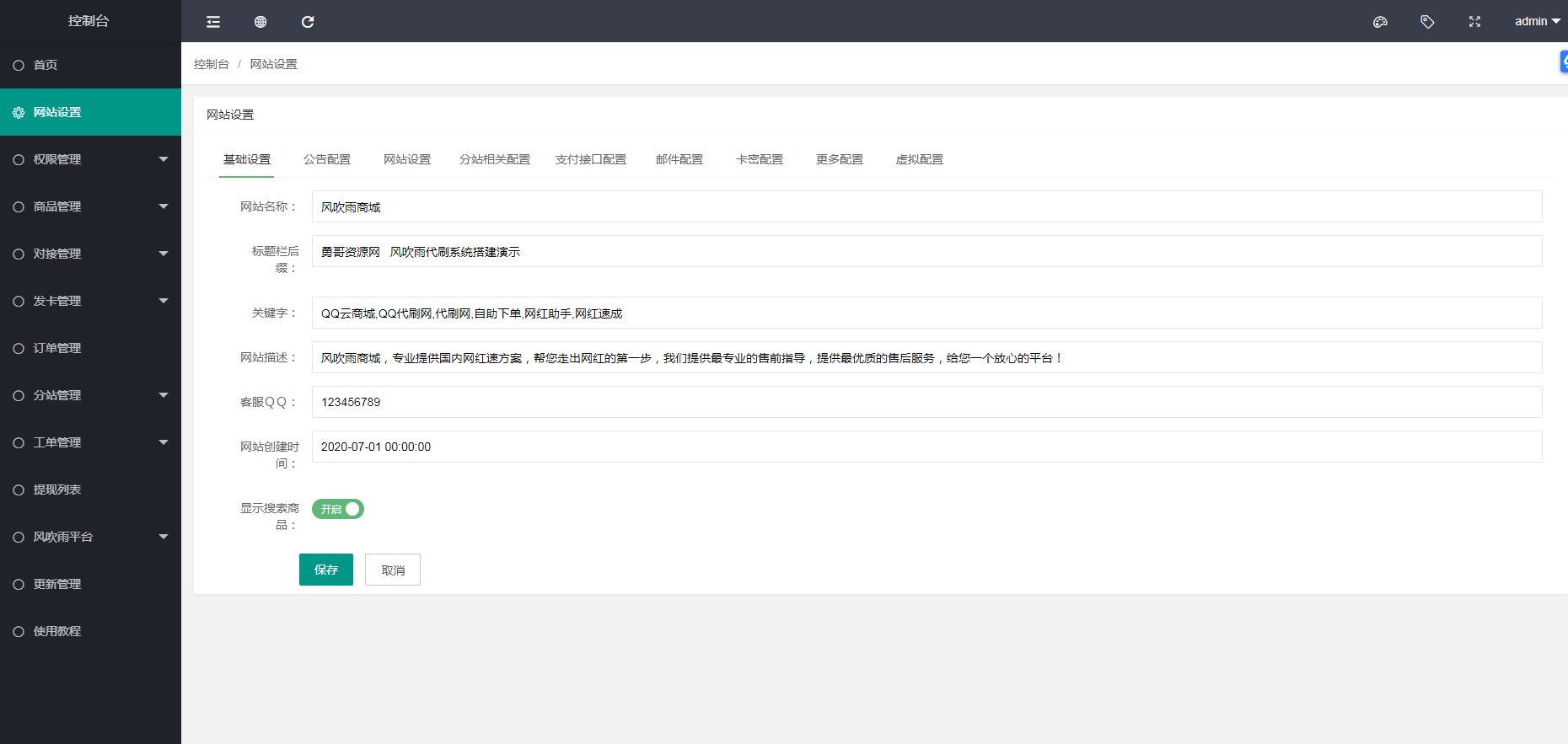1568x744 pixels.
Task: Click the circle icon next to 首页
Action: click(19, 65)
